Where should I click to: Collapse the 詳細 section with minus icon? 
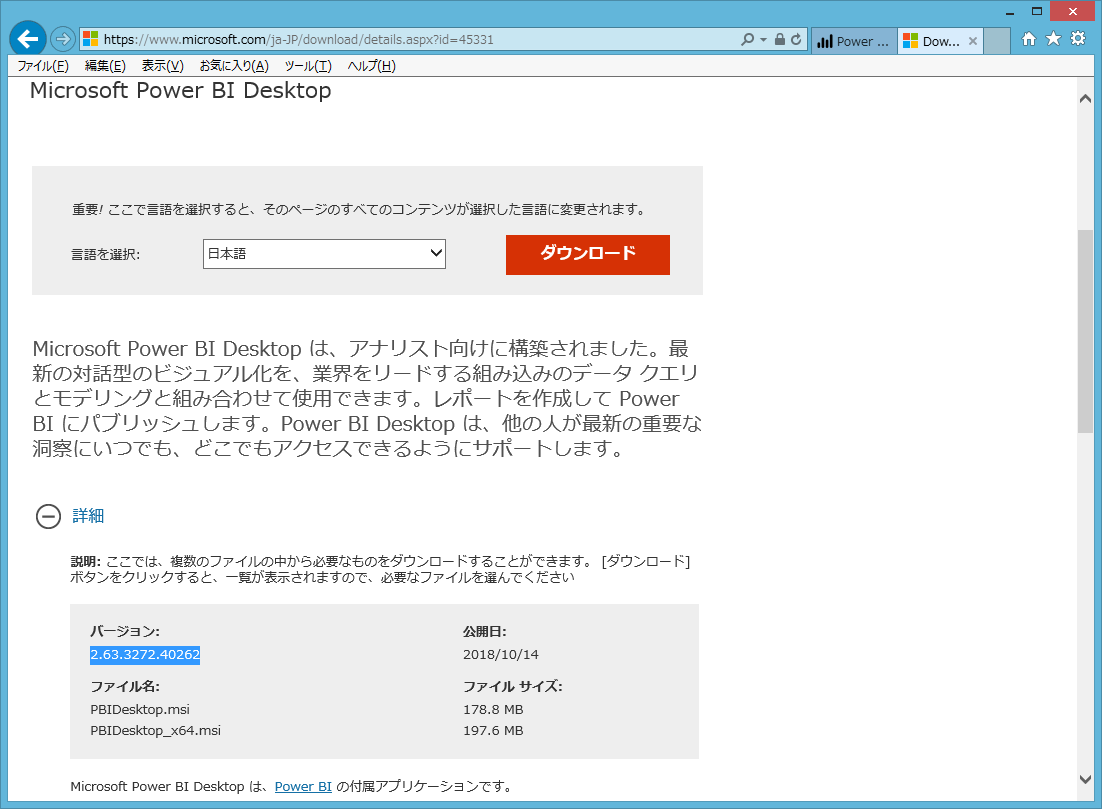pyautogui.click(x=48, y=517)
